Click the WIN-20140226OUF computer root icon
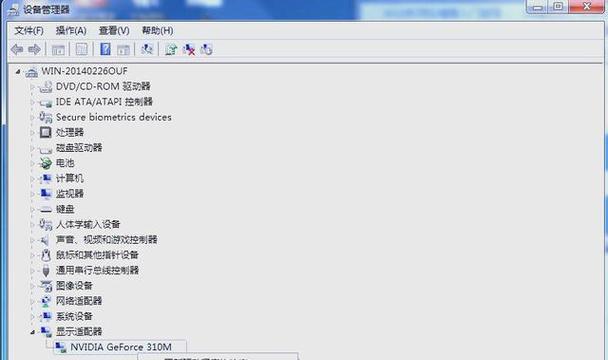Image resolution: width=608 pixels, height=360 pixels. 32,72
